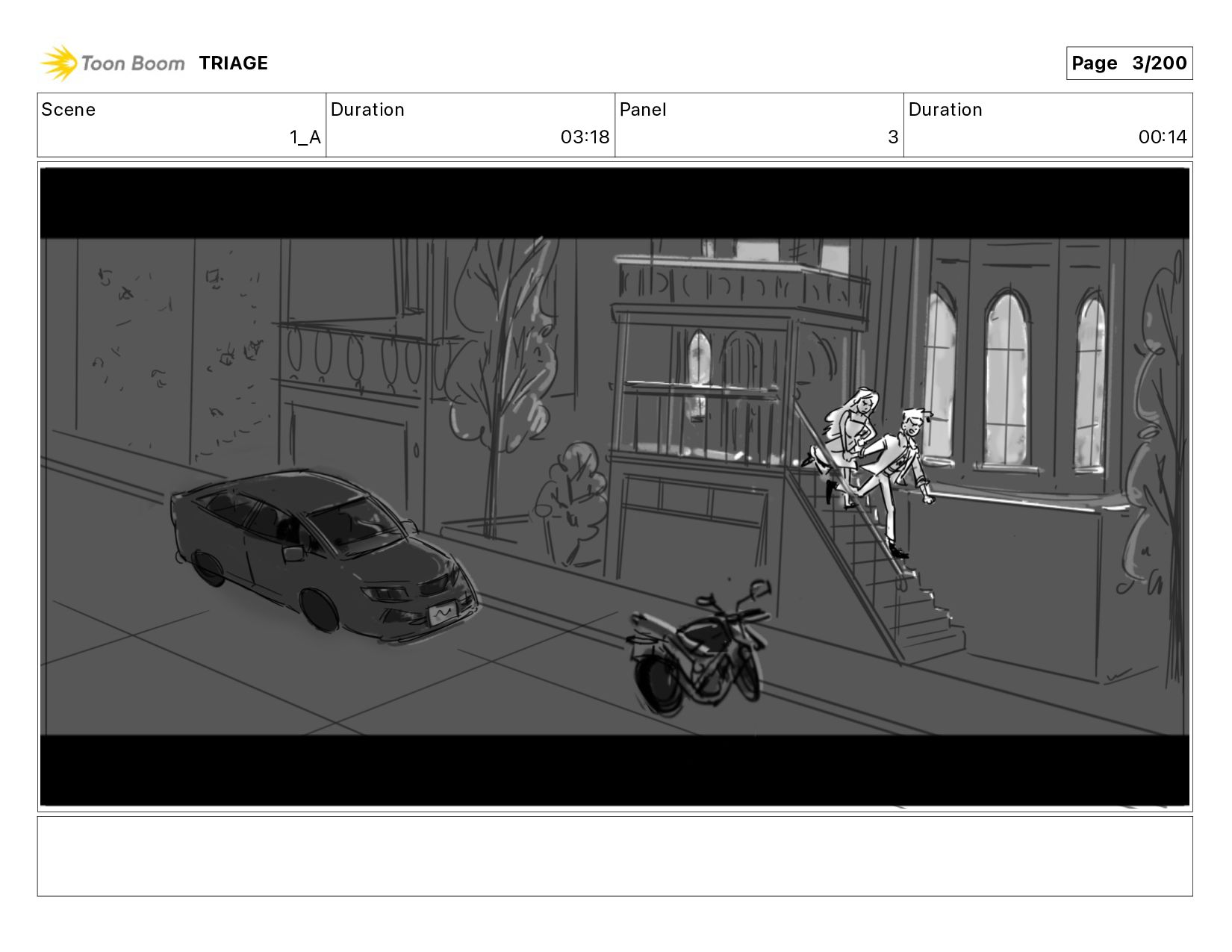Click the Panel label
Viewport: 1232px width, 952px height.
(643, 110)
